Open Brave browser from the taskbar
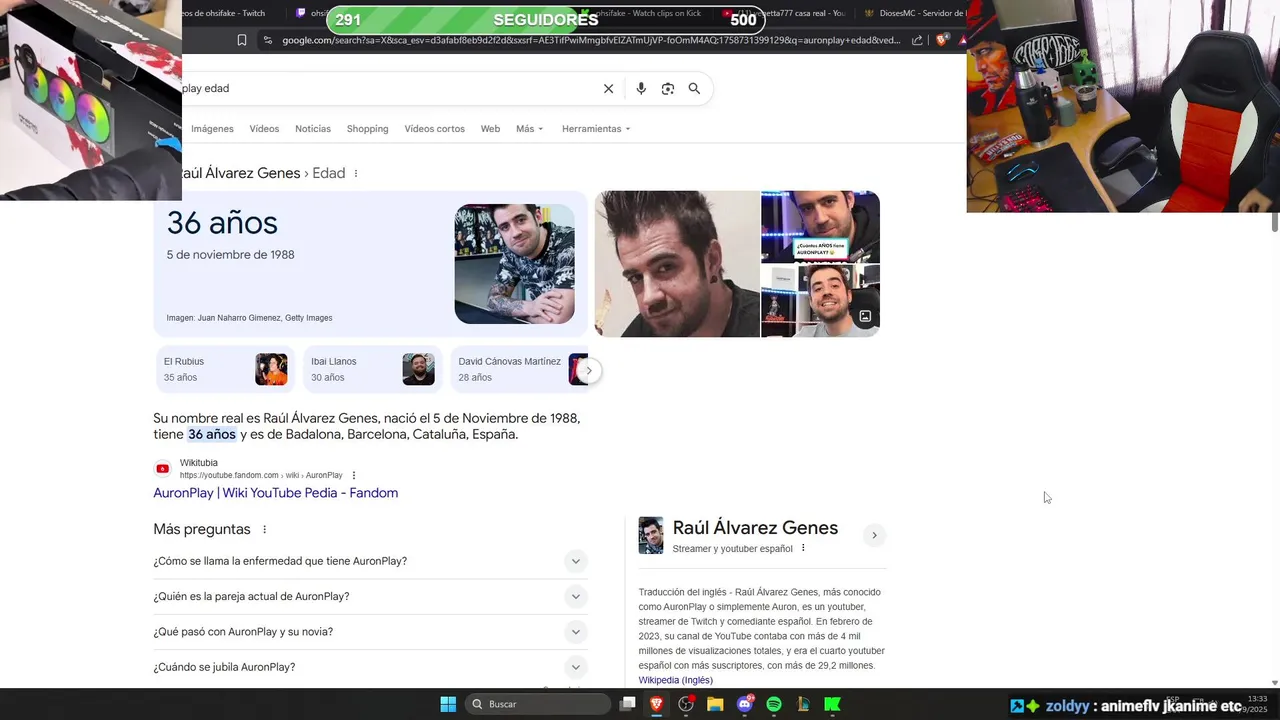The image size is (1280, 720). coord(657,704)
